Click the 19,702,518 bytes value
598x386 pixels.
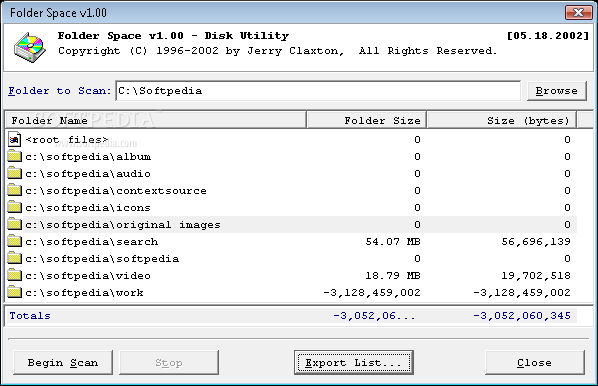pos(536,276)
